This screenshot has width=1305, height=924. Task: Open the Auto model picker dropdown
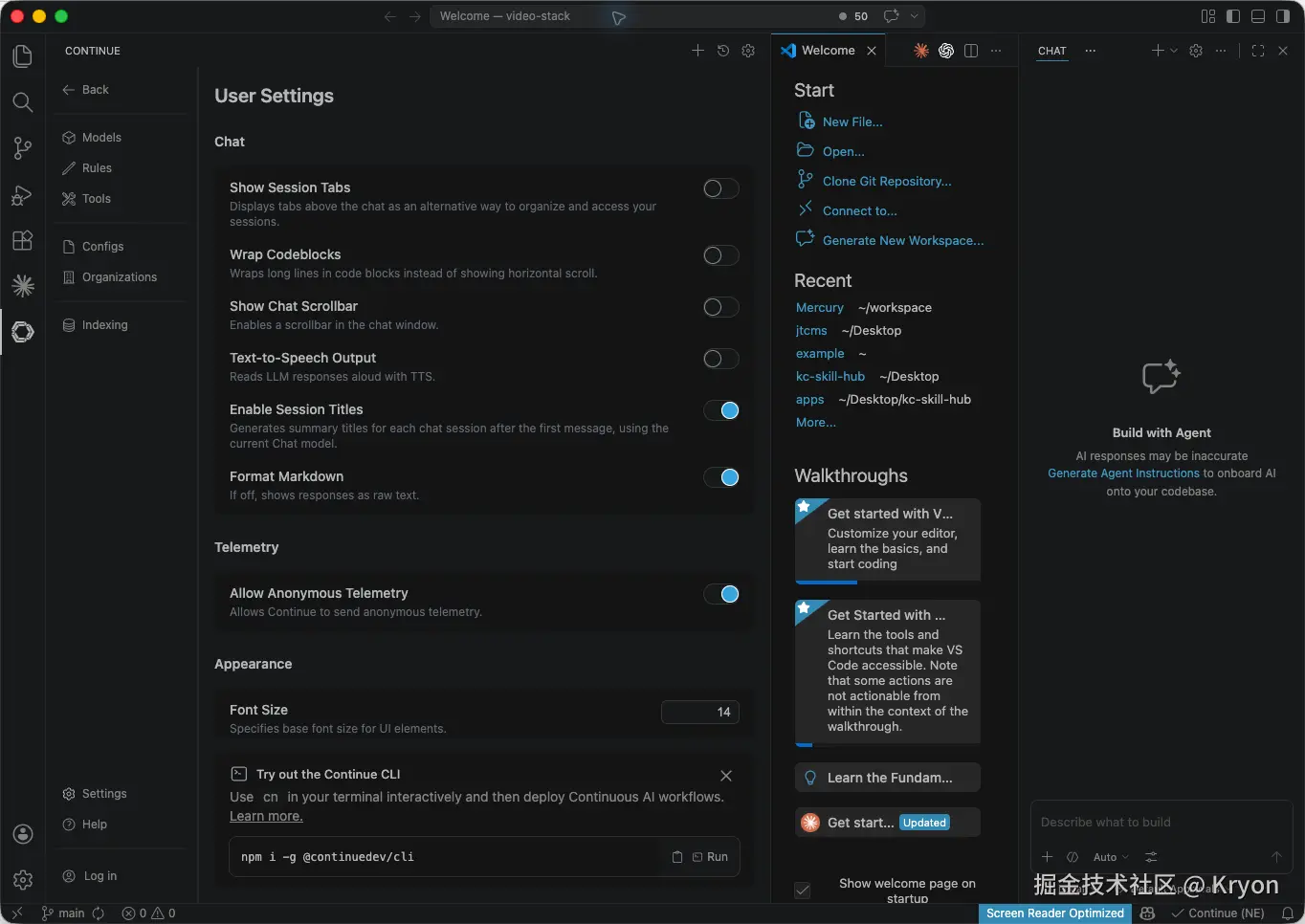pyautogui.click(x=1111, y=857)
